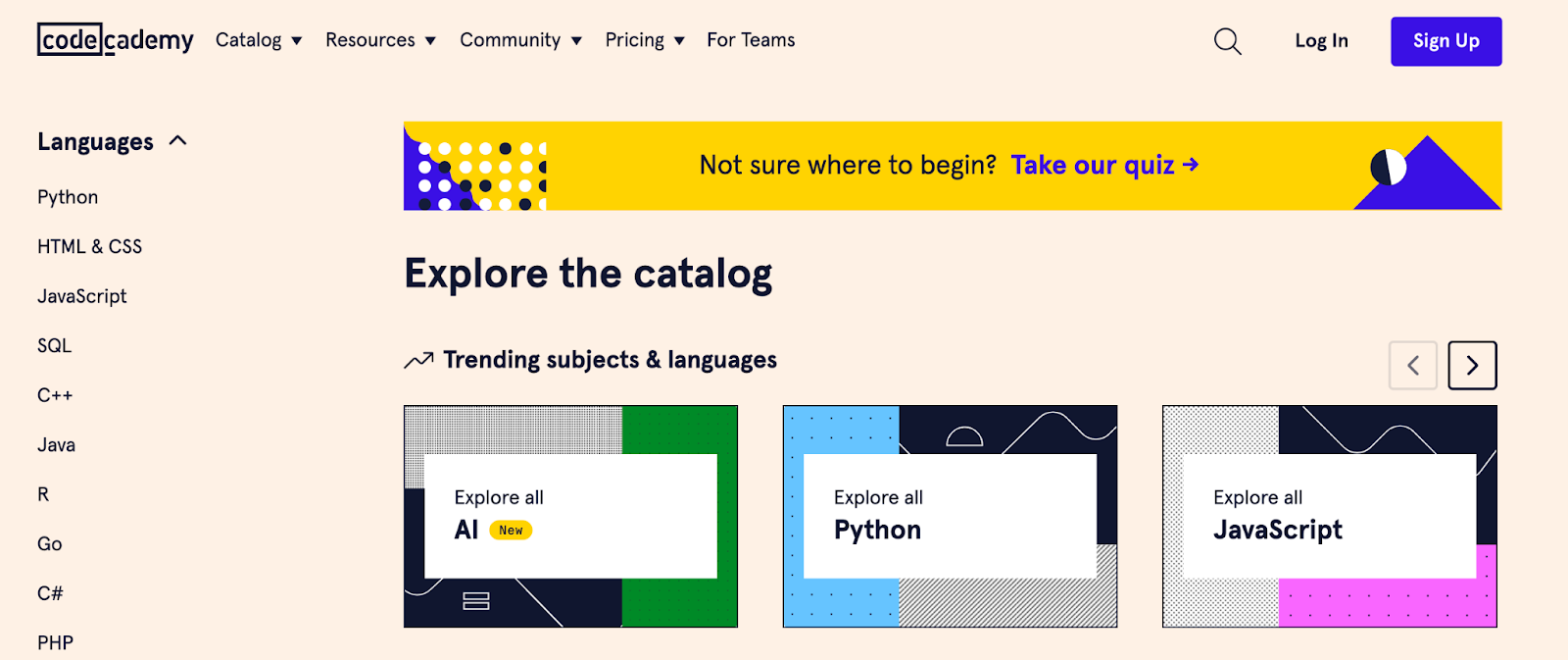1568x660 pixels.
Task: Click the trending arrow icon
Action: click(x=418, y=361)
